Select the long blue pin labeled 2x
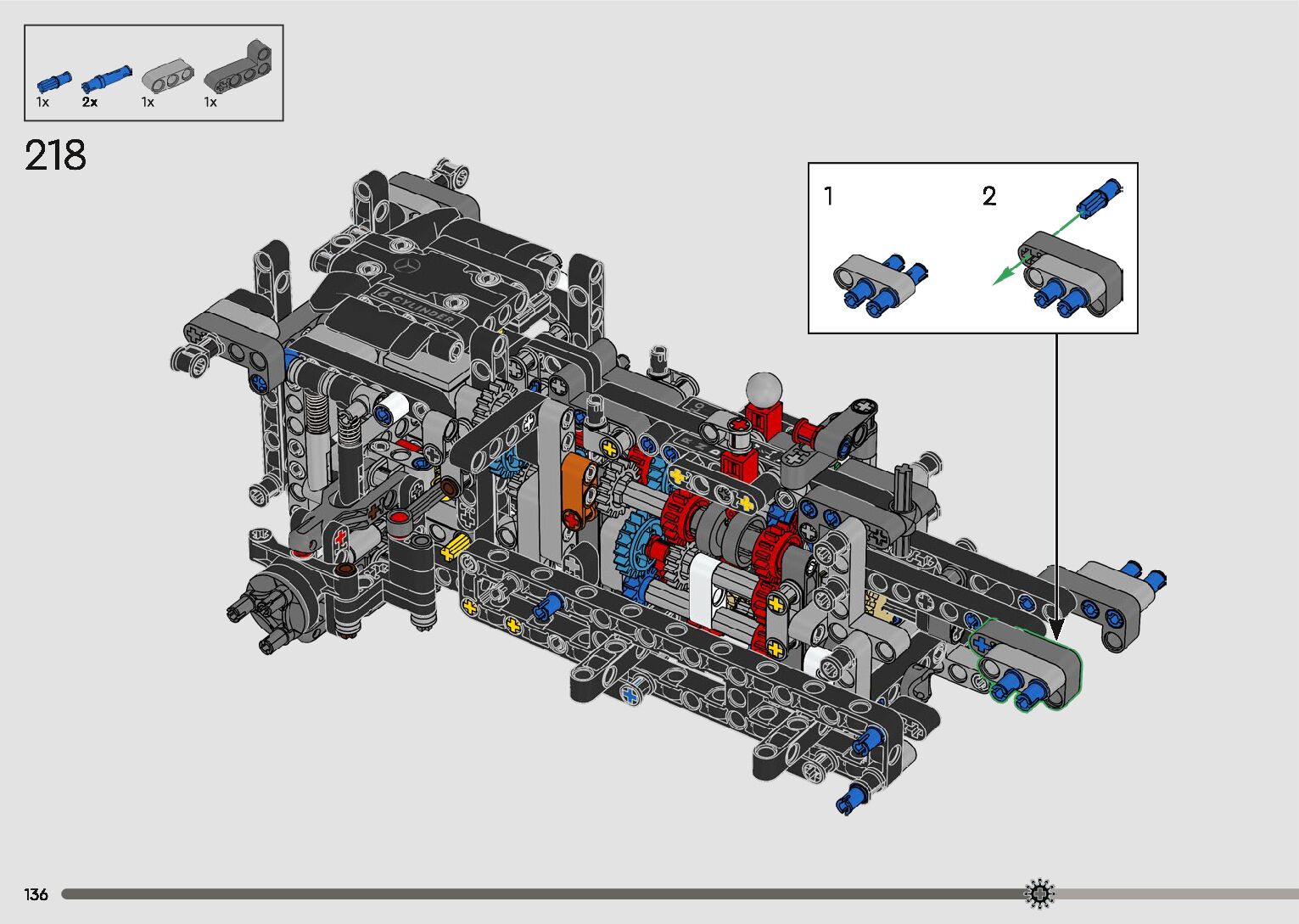Image resolution: width=1299 pixels, height=924 pixels. point(106,79)
